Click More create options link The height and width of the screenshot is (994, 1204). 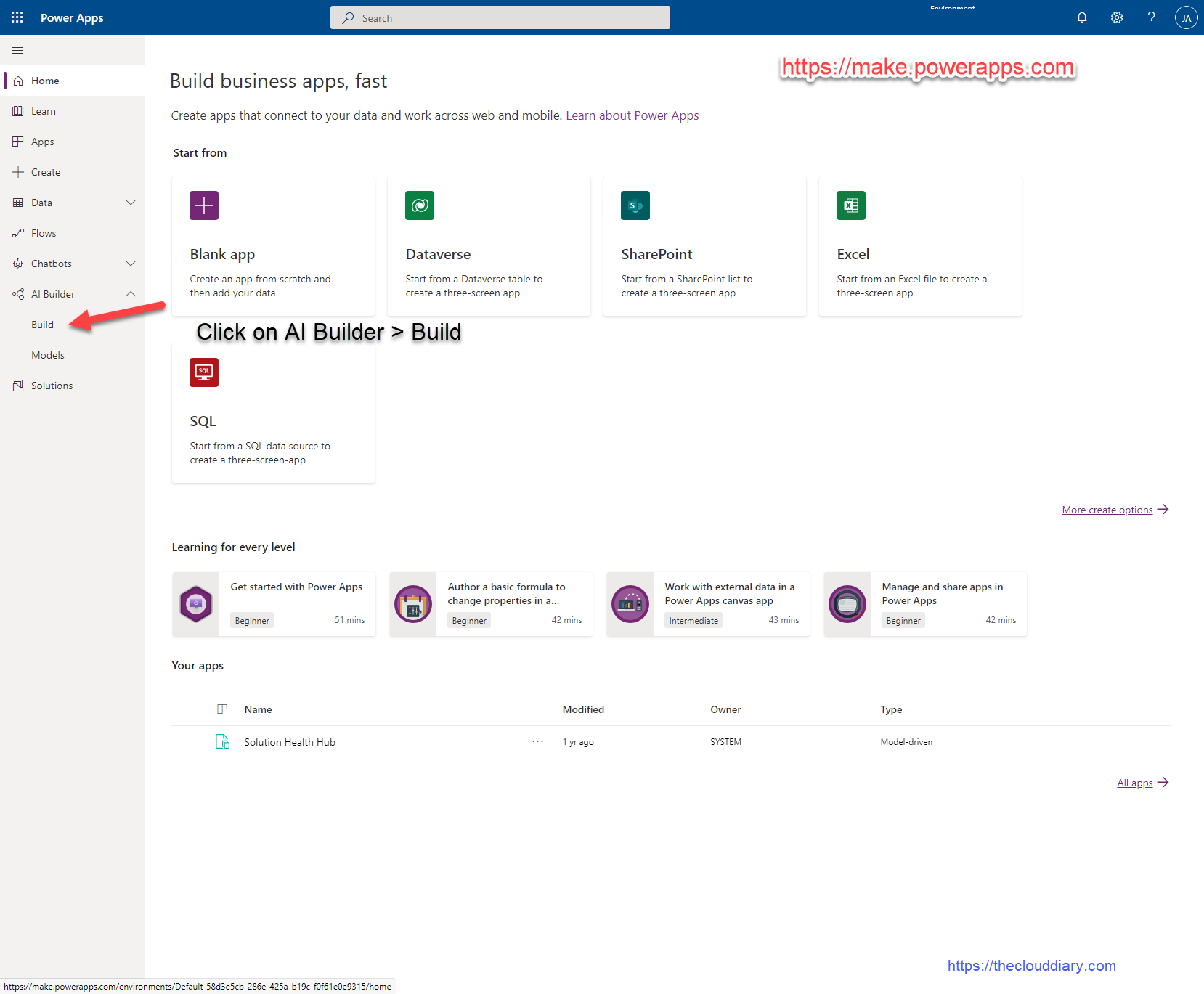click(1107, 510)
